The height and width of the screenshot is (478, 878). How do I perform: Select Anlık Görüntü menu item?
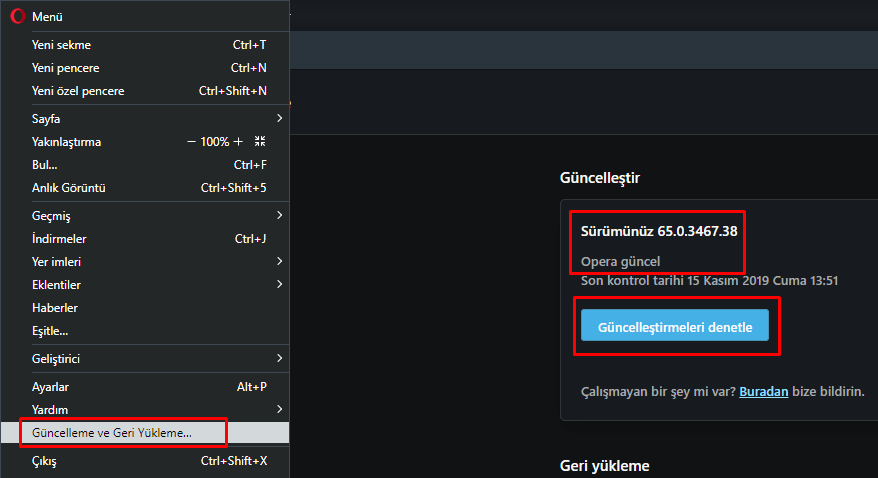pos(145,188)
